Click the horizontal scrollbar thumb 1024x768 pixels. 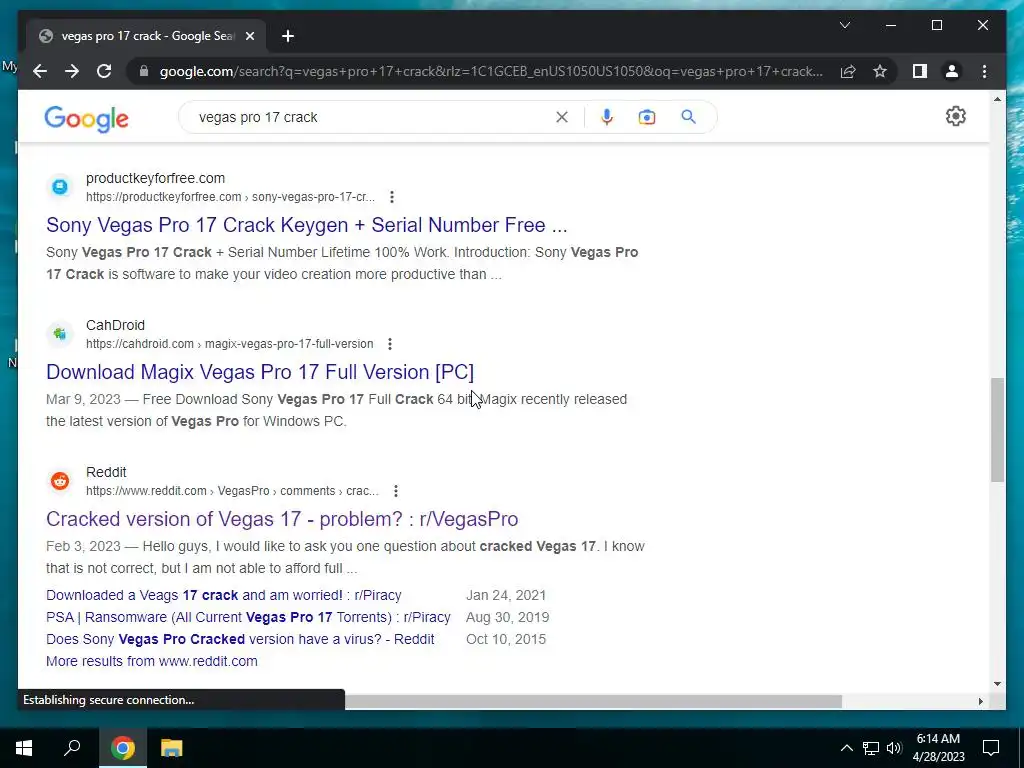point(593,701)
